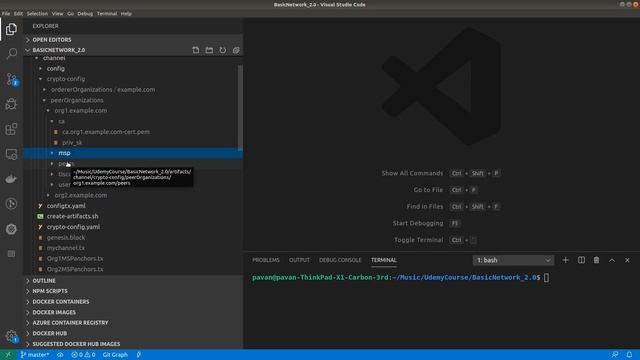Open the View menu

[x=58, y=13]
